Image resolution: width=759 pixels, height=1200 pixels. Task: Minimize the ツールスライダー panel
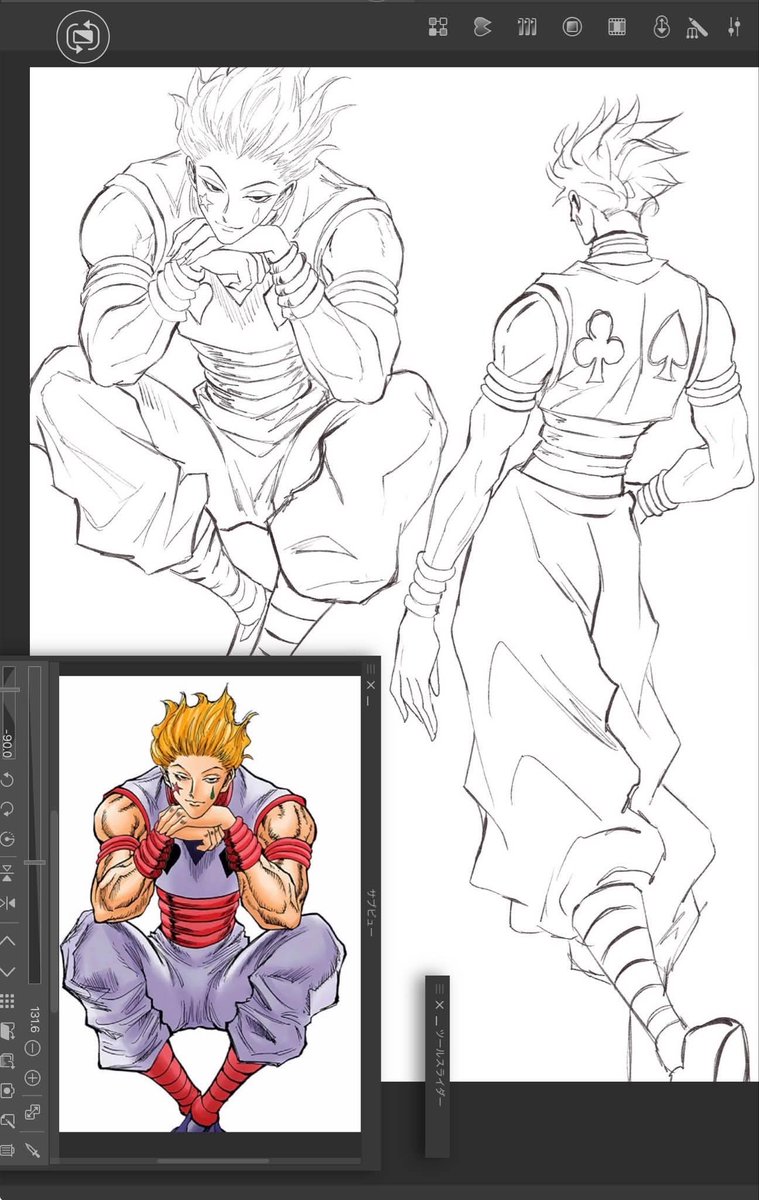(x=437, y=1019)
